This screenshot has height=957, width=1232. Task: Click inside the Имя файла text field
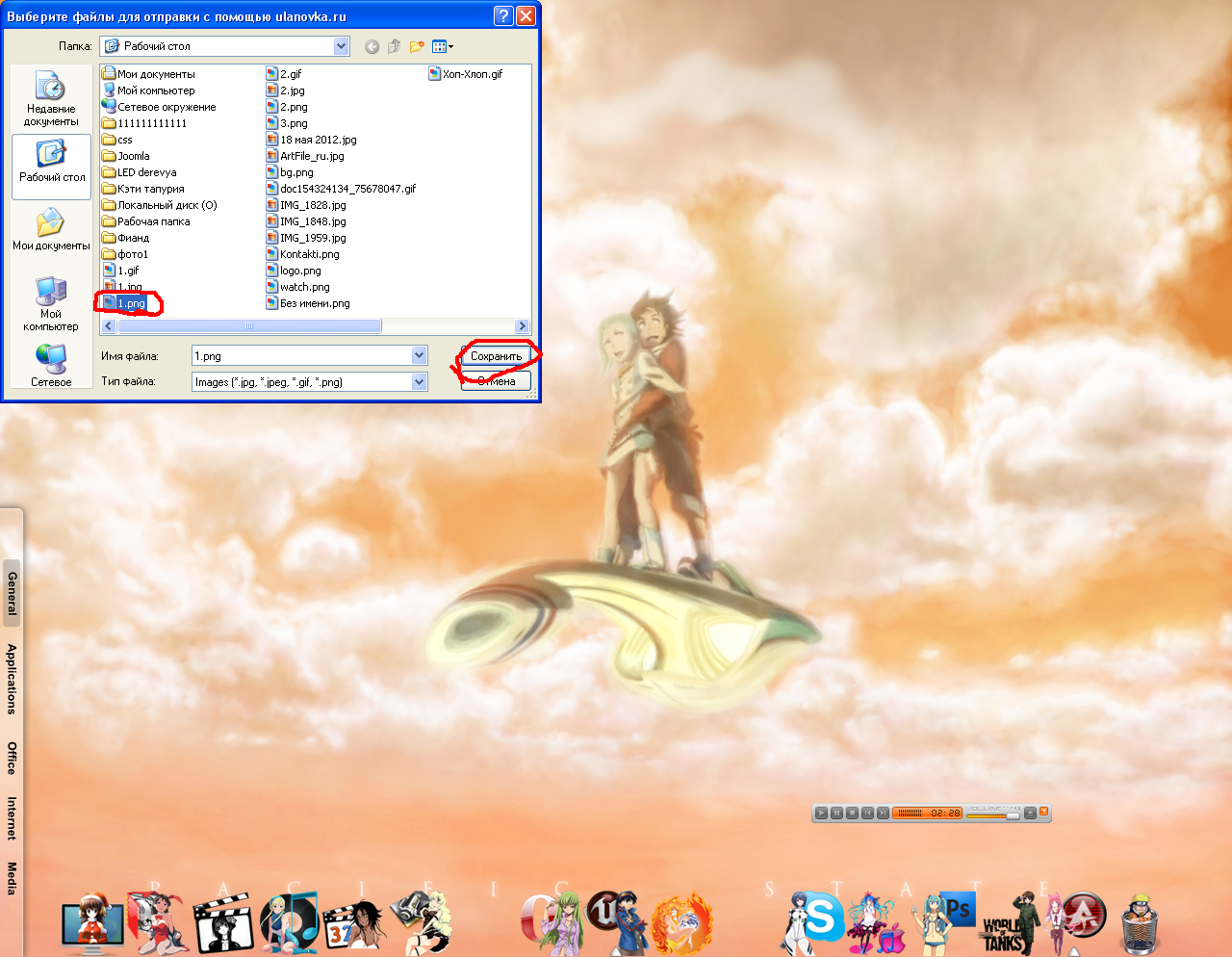tap(302, 356)
